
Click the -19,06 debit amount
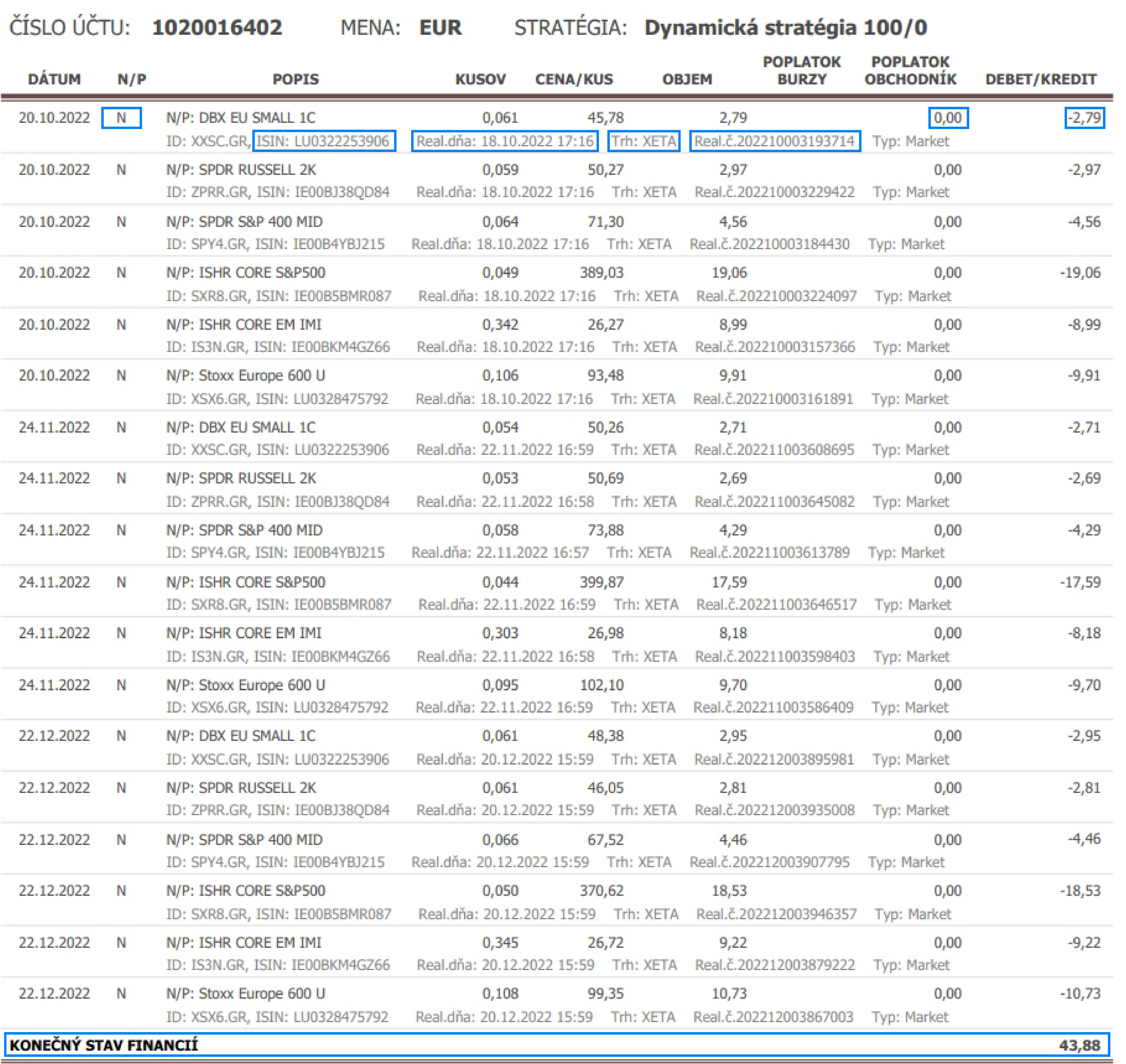[1080, 273]
